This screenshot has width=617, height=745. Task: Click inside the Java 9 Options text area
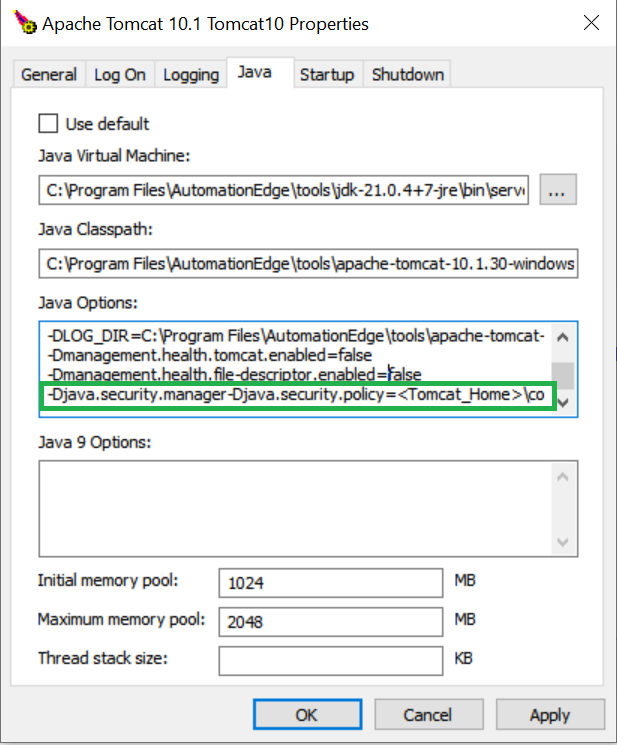click(x=295, y=508)
